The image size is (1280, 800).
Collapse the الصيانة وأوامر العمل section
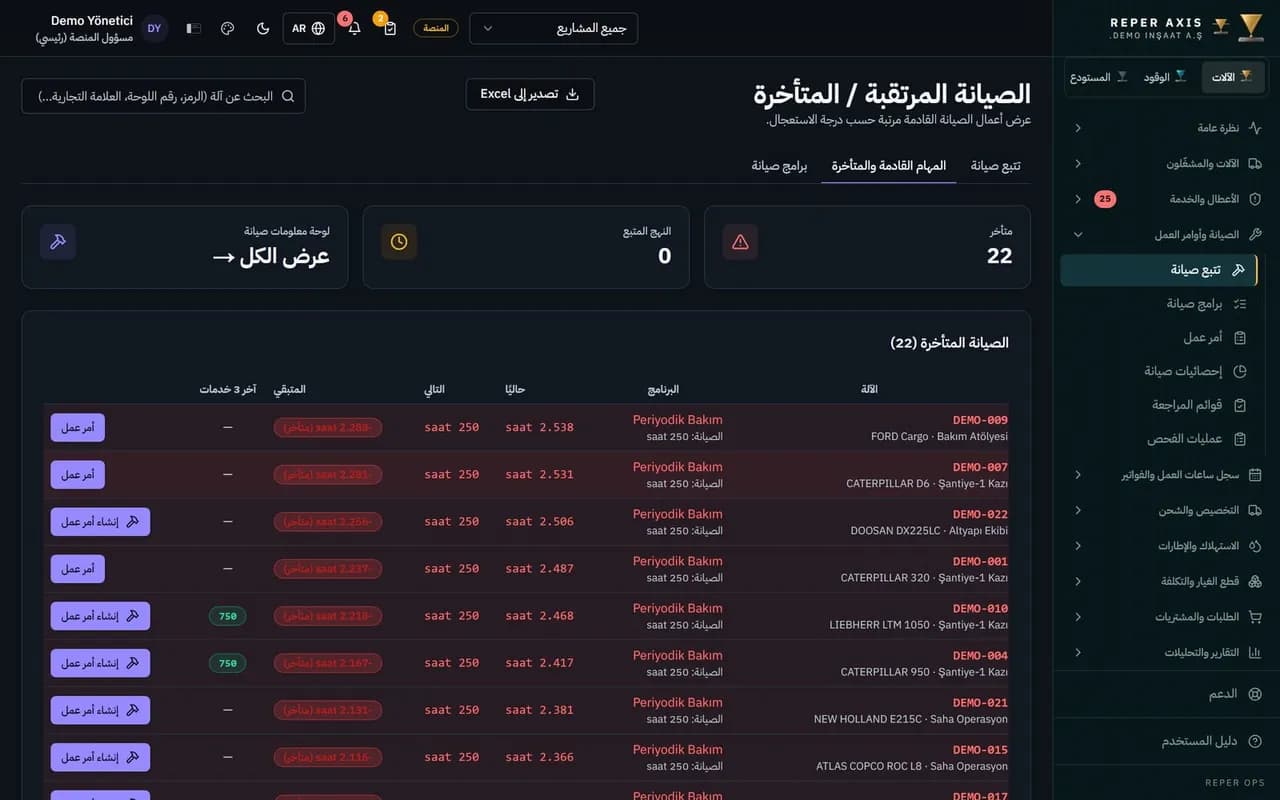click(x=1078, y=235)
